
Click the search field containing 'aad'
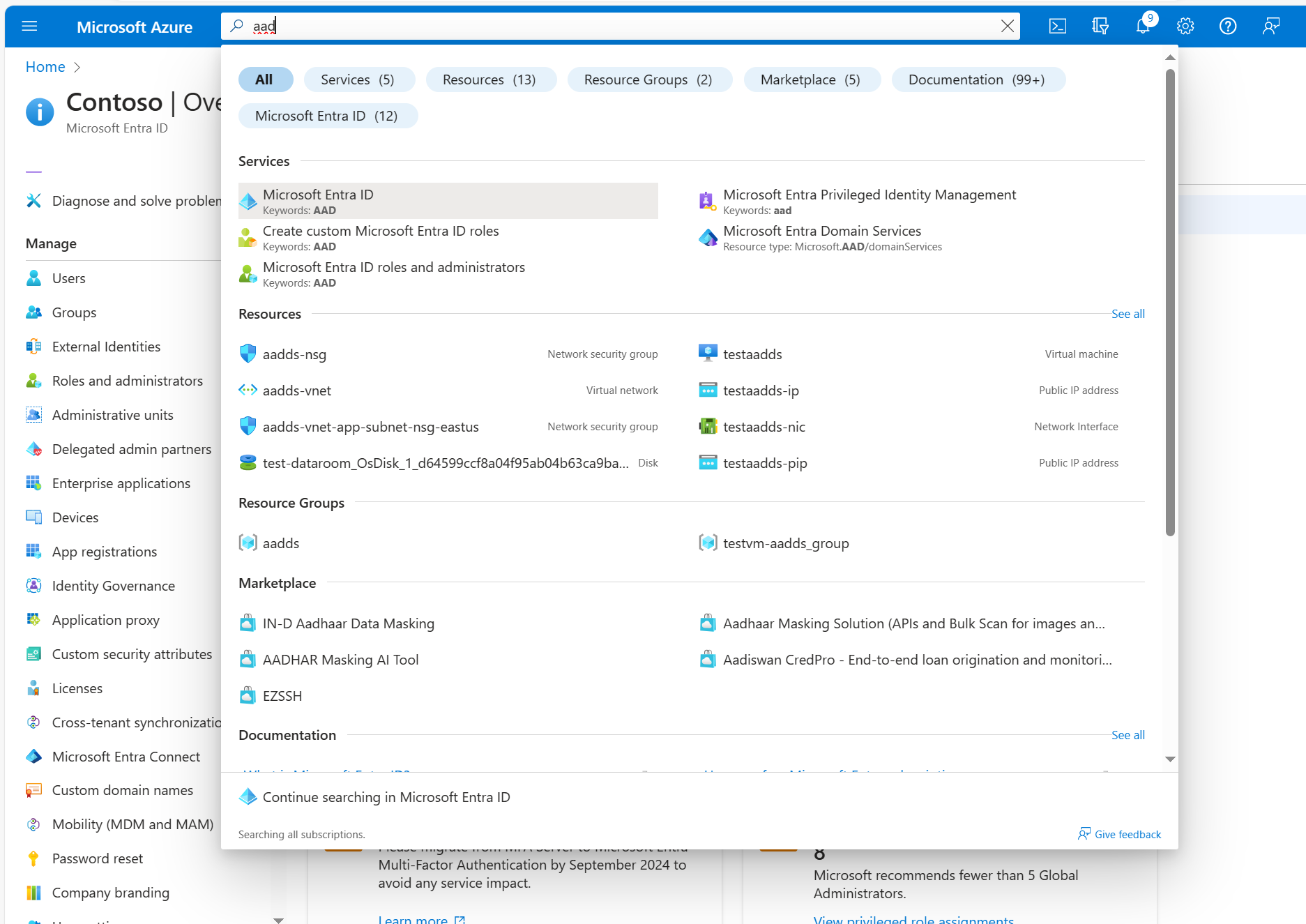pos(621,26)
